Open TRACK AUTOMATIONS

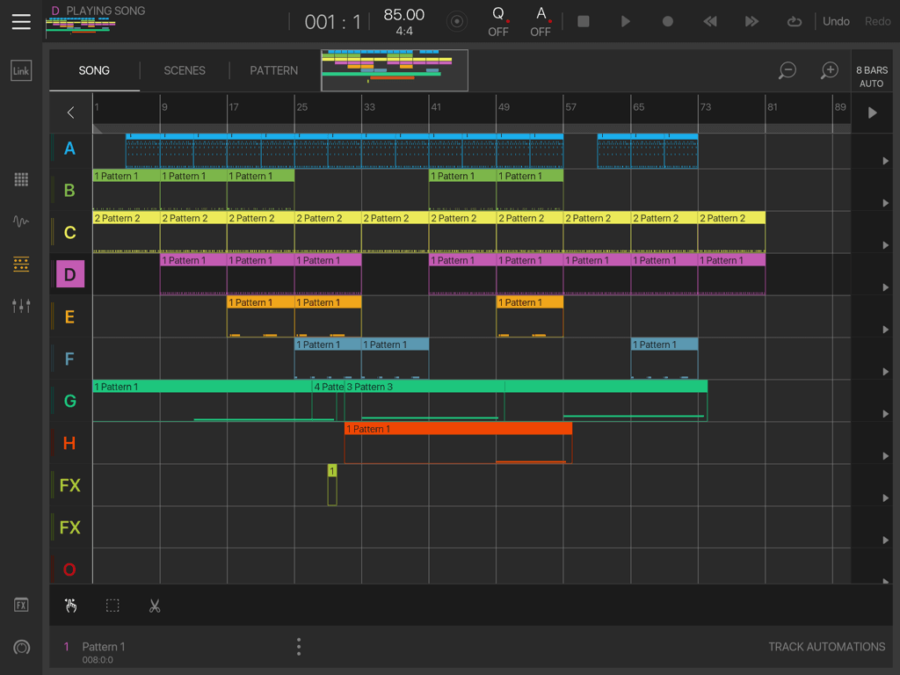[827, 646]
